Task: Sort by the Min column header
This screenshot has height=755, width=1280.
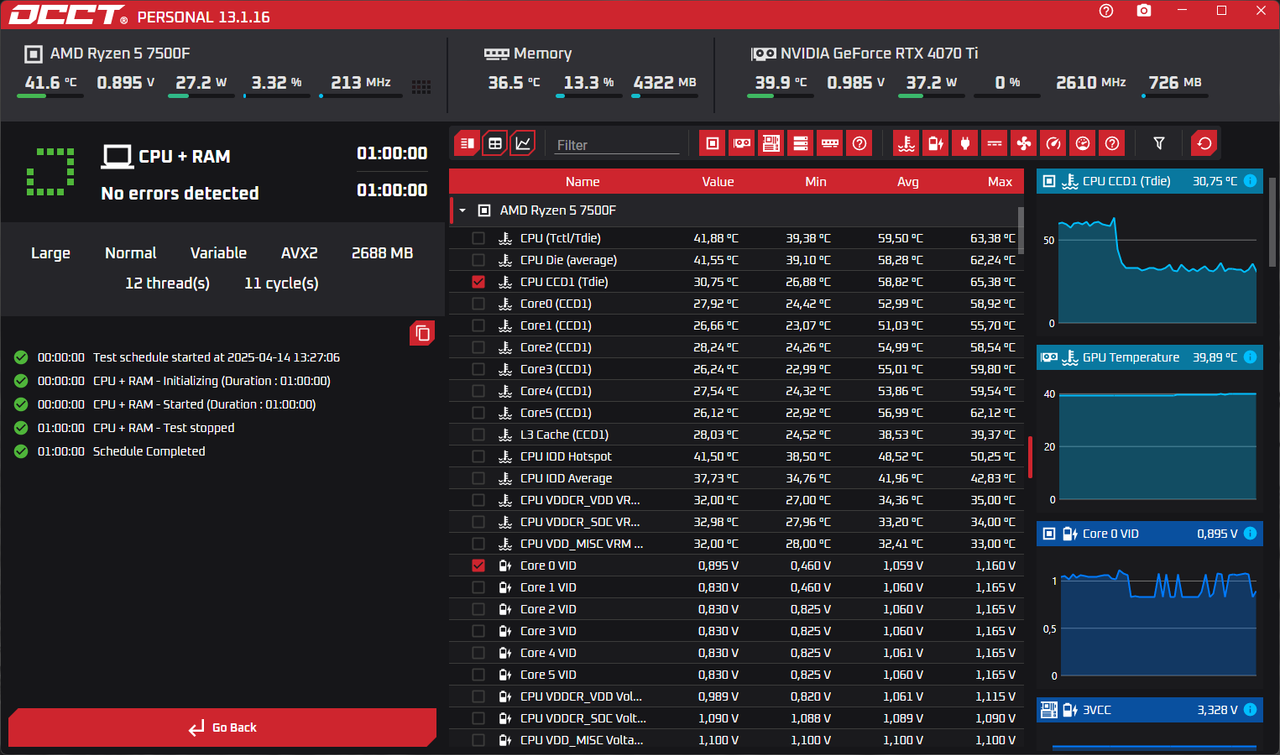Action: (x=816, y=181)
